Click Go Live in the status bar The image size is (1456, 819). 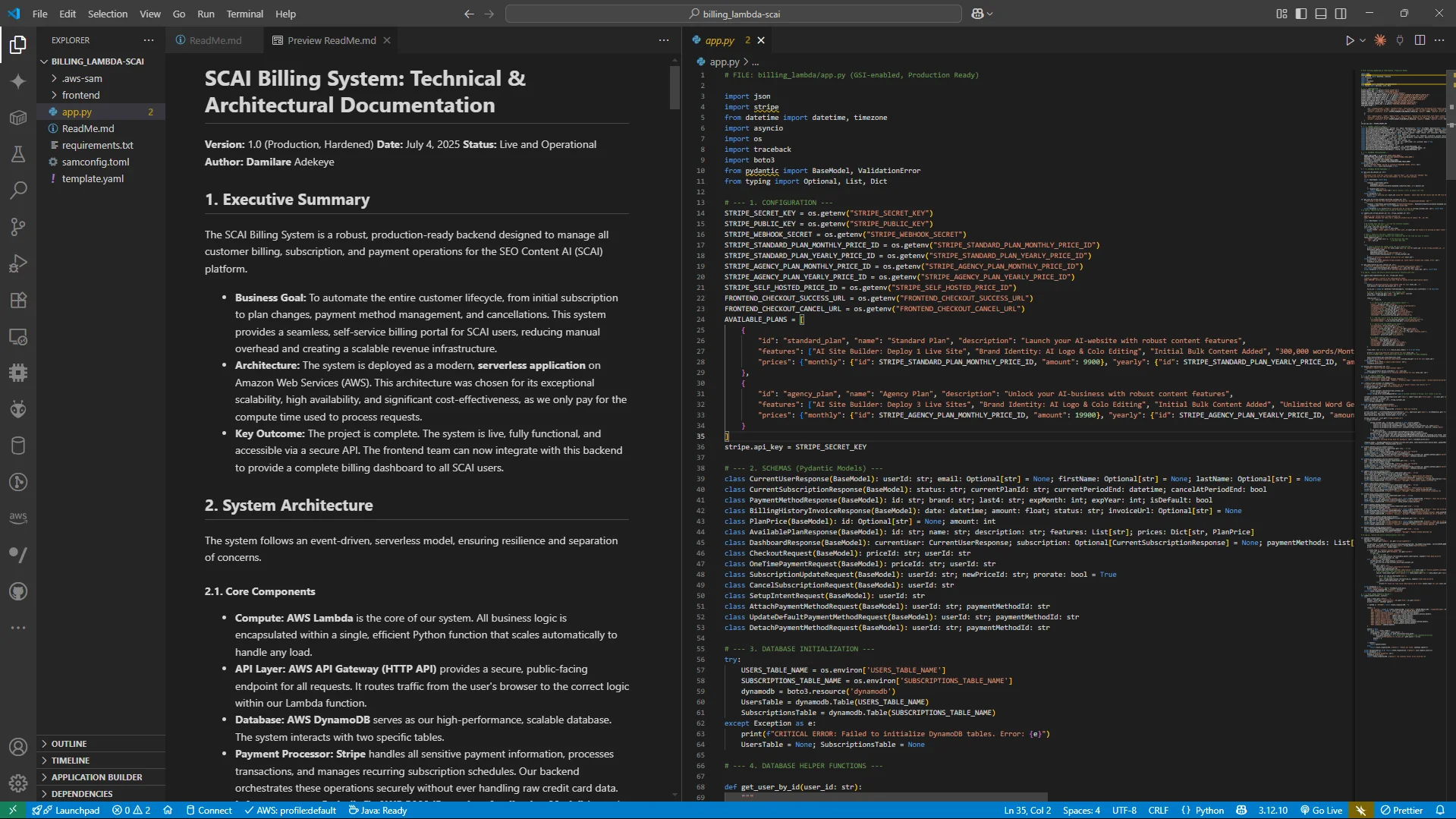[1321, 810]
